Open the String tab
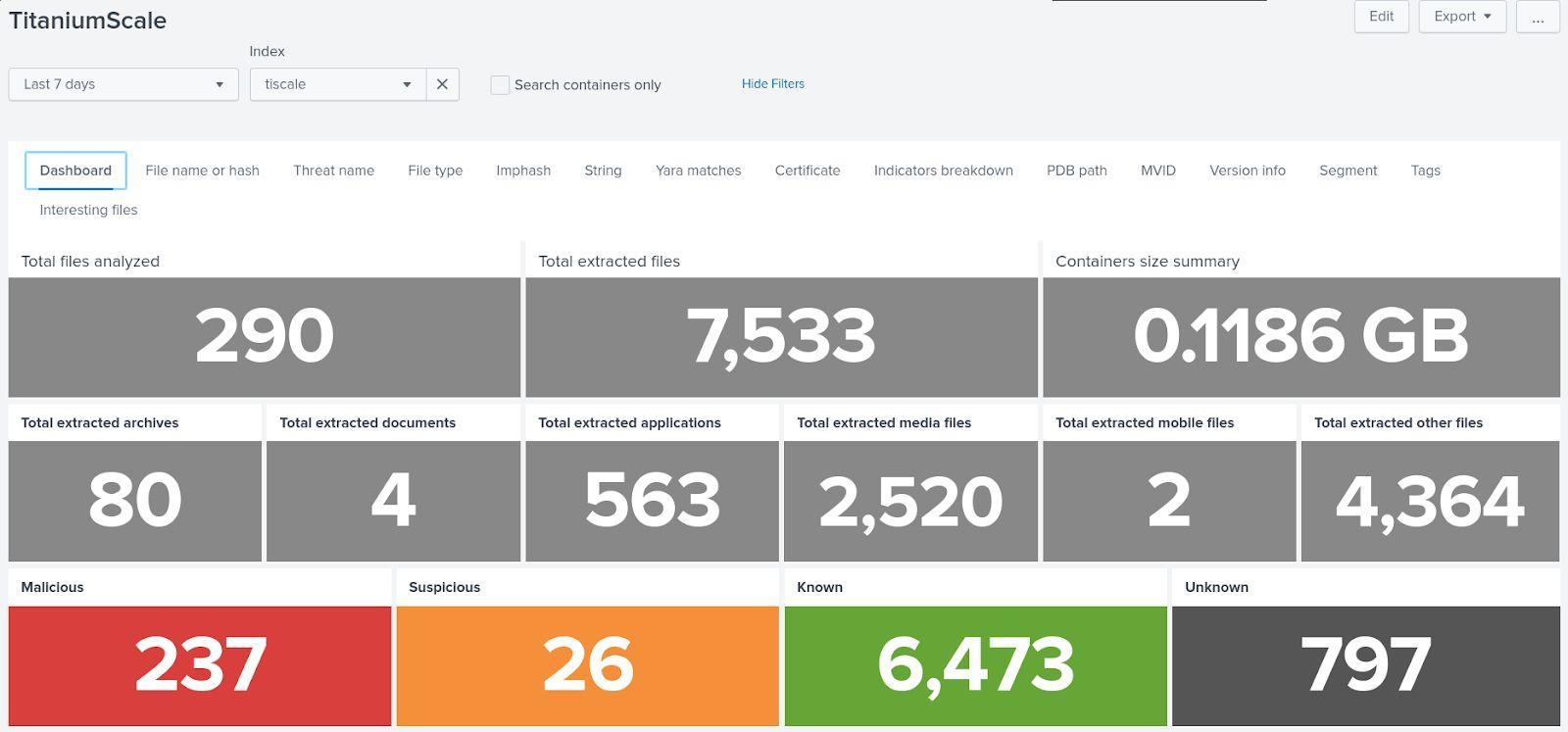The width and height of the screenshot is (1568, 732). tap(603, 171)
